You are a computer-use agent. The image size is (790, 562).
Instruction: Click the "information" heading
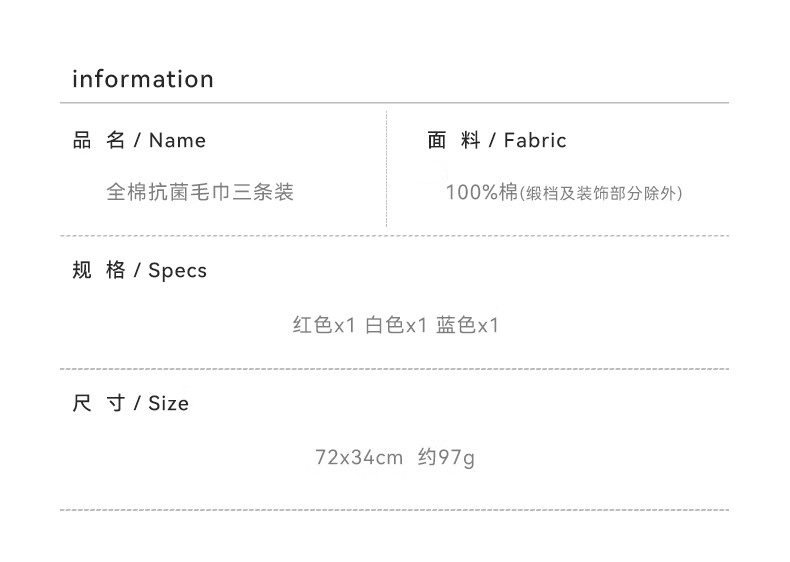(143, 80)
